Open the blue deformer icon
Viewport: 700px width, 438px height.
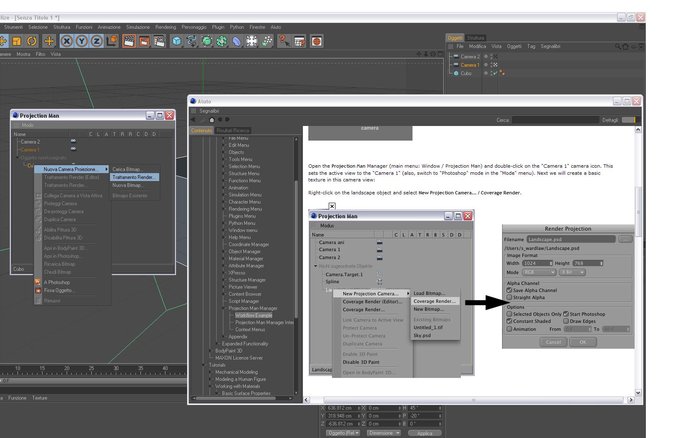tap(237, 42)
